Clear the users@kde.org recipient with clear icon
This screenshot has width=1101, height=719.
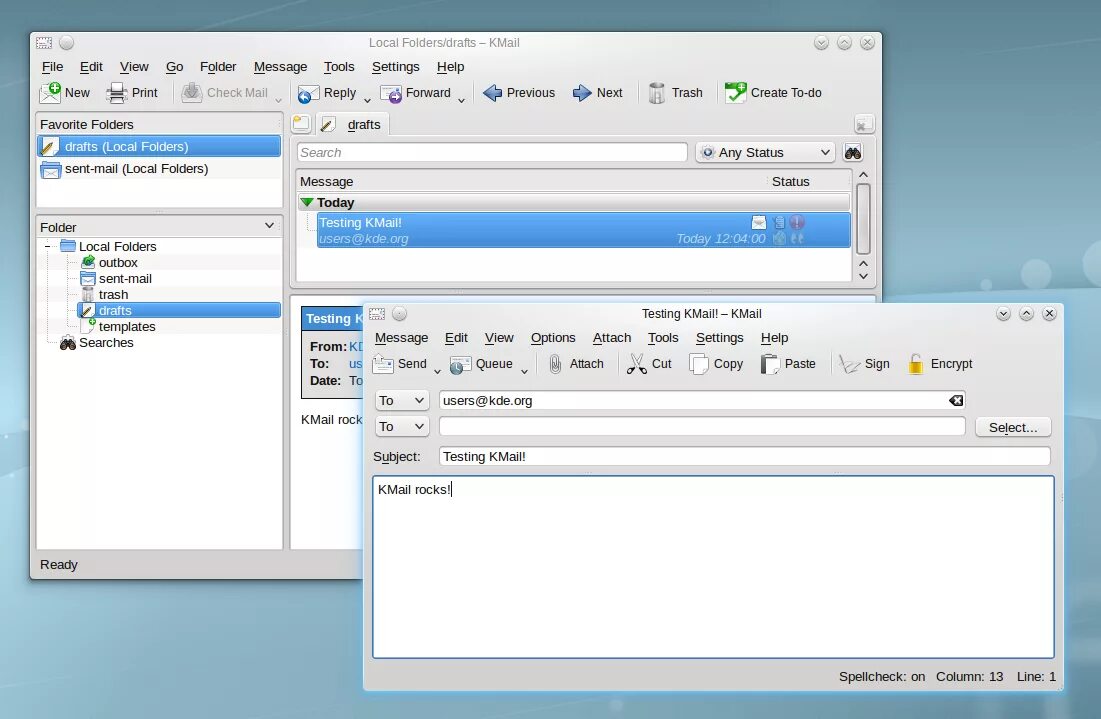click(x=956, y=400)
